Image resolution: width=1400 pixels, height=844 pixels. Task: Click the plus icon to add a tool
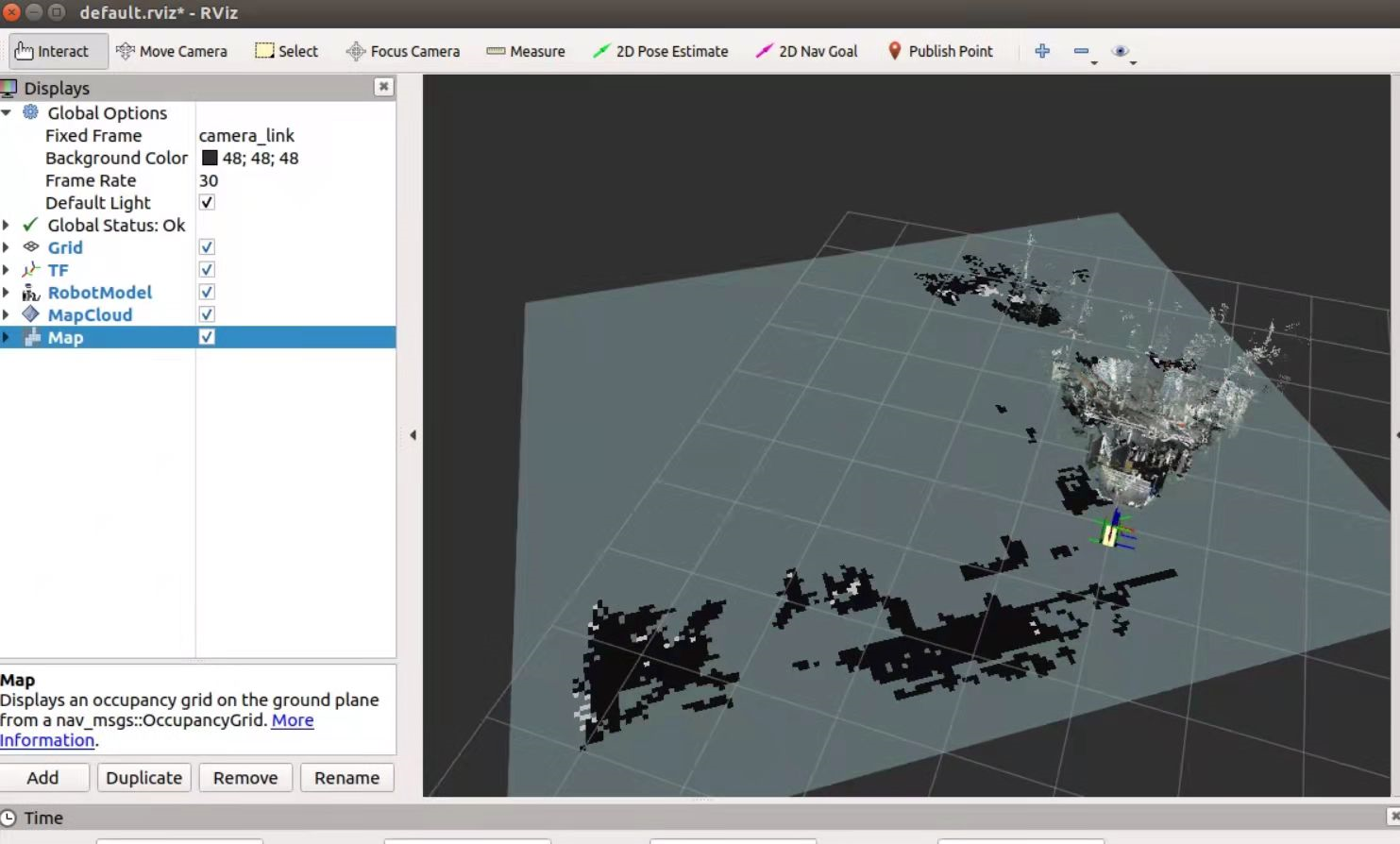pos(1042,51)
